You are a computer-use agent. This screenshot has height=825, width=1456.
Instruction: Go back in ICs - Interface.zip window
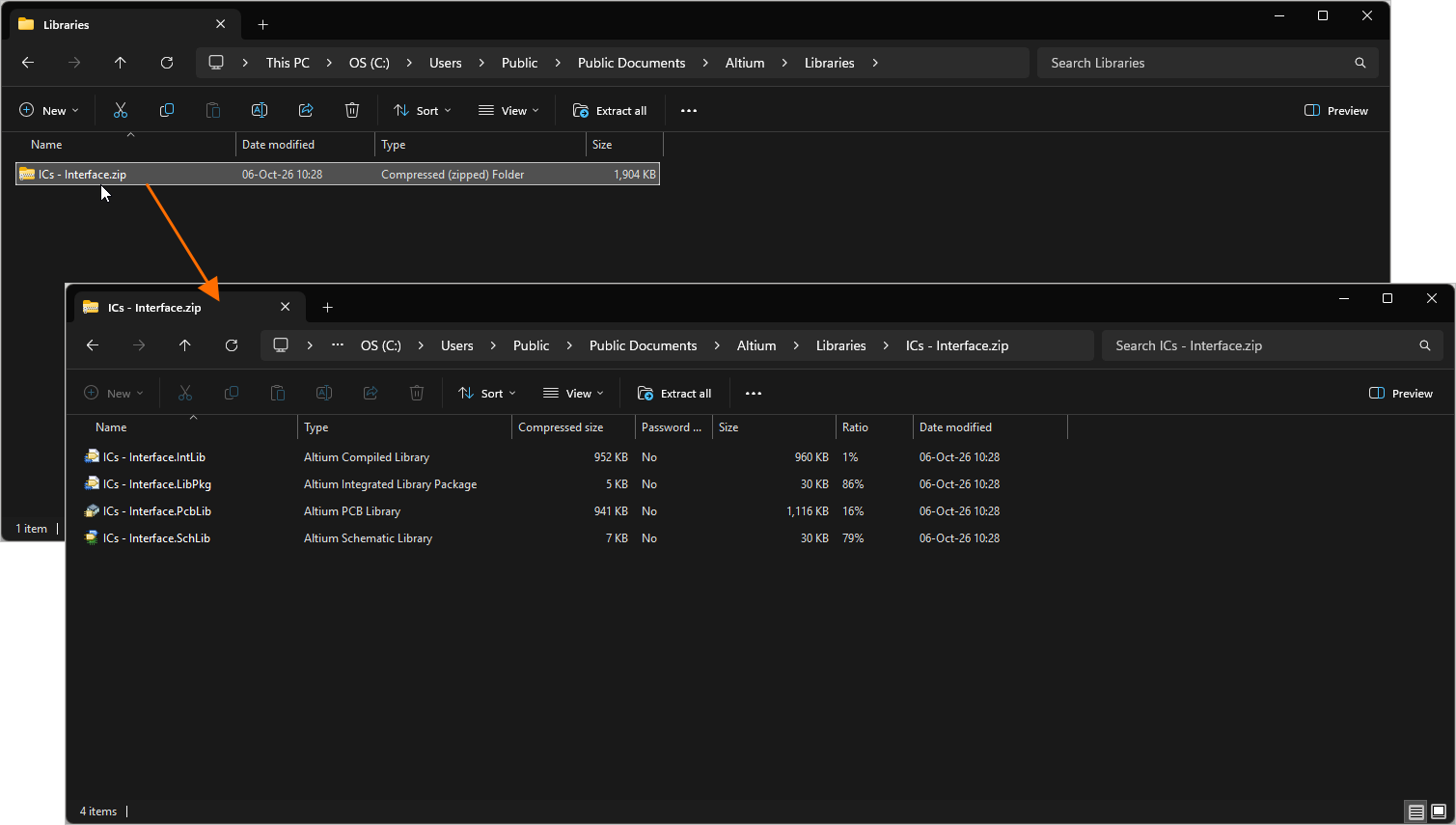93,345
